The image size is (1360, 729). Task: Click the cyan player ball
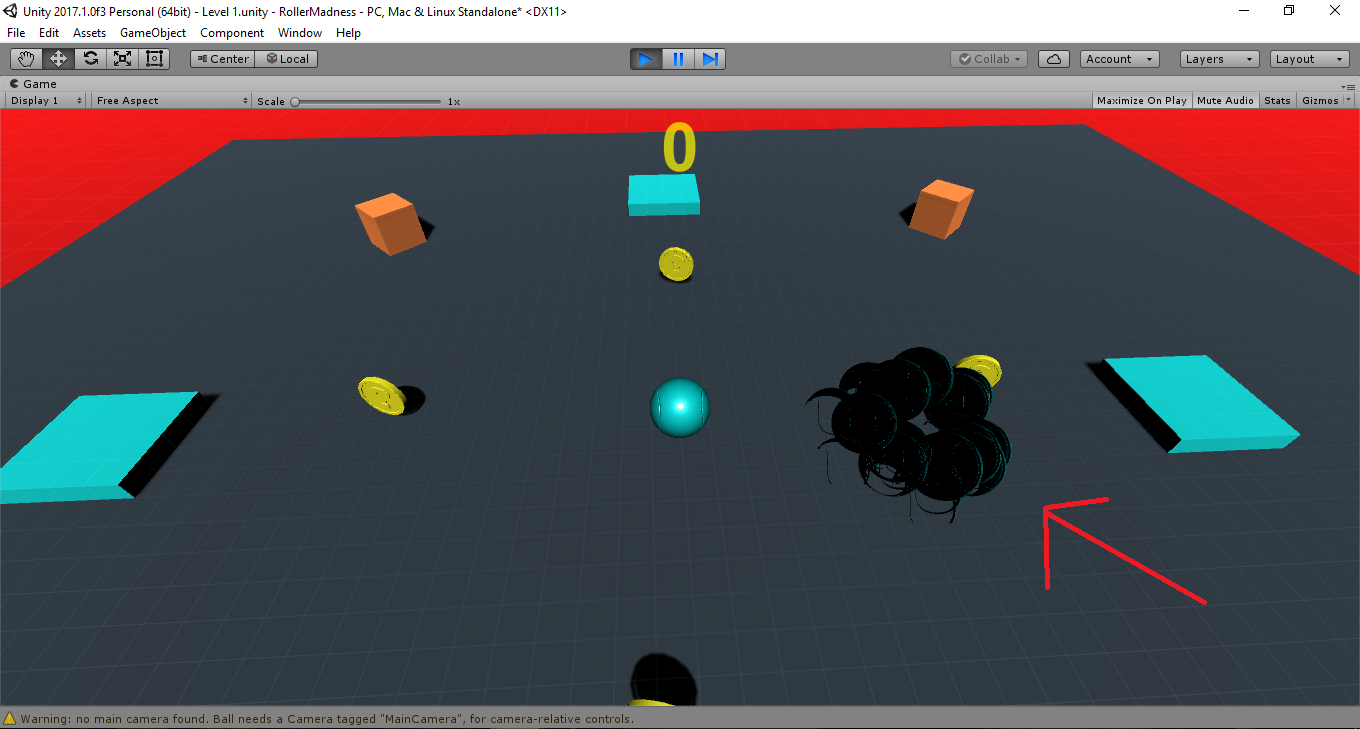tap(679, 407)
